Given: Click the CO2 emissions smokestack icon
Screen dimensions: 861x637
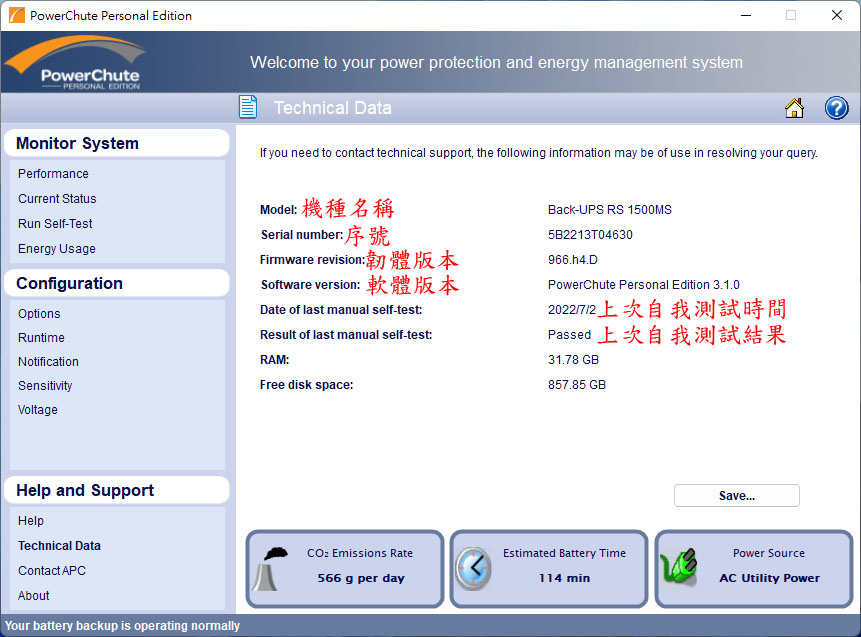Looking at the screenshot, I should pos(270,568).
